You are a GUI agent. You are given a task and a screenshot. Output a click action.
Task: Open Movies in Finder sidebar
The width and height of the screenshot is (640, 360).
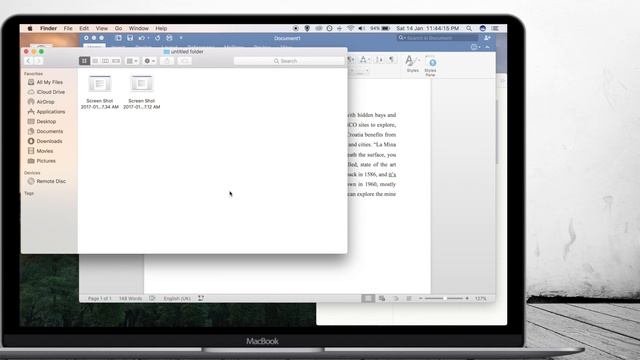point(40,151)
